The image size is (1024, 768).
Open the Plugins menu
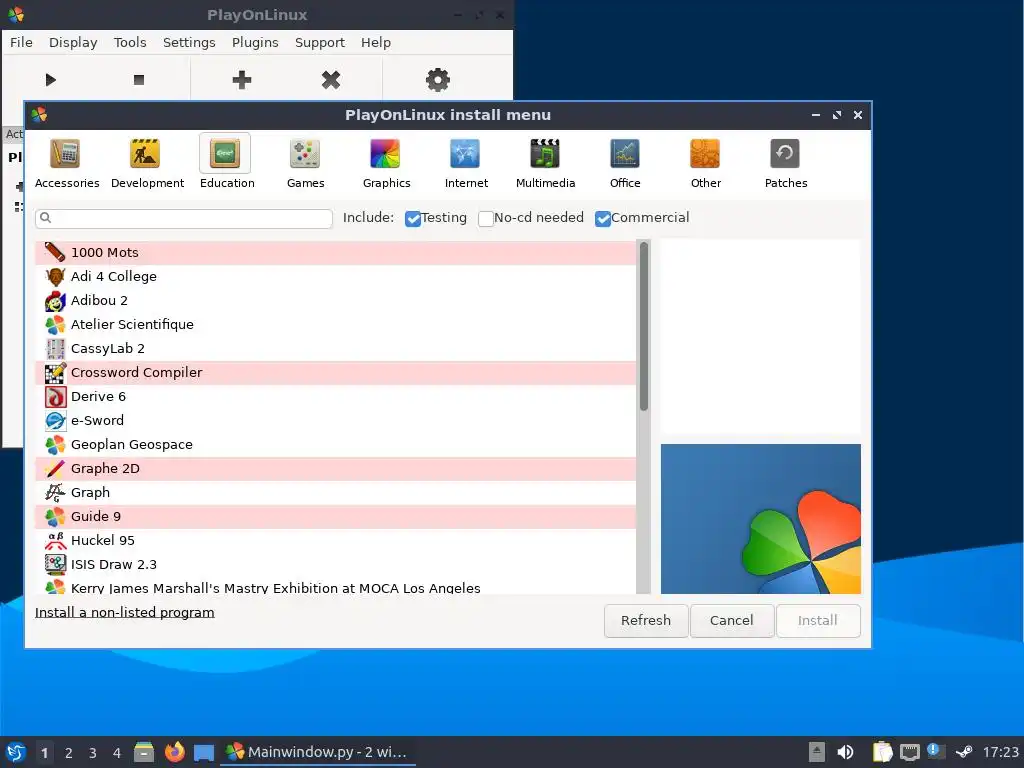click(255, 42)
